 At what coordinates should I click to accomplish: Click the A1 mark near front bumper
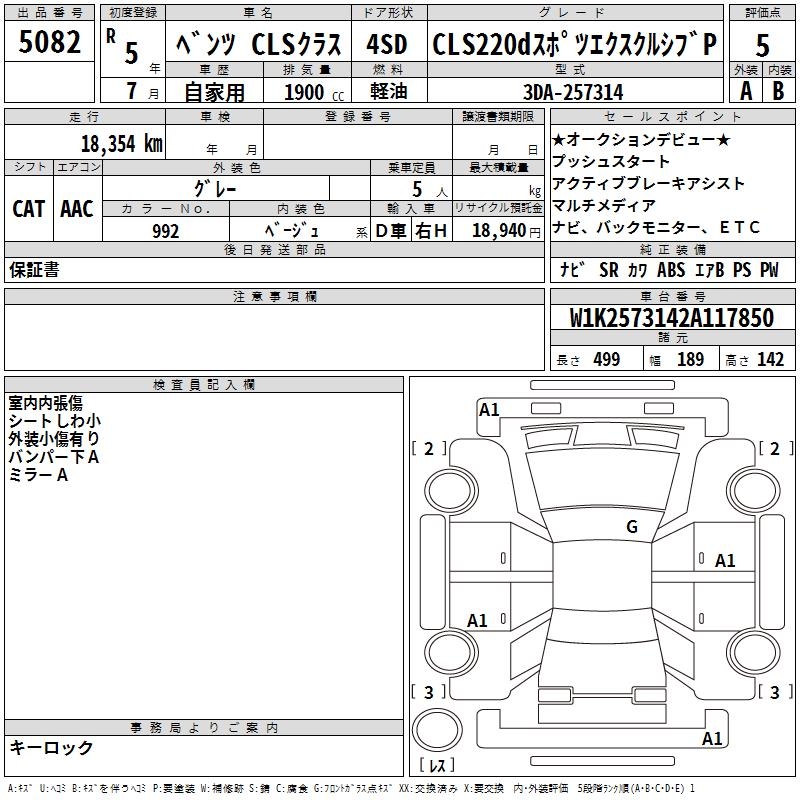[x=489, y=409]
